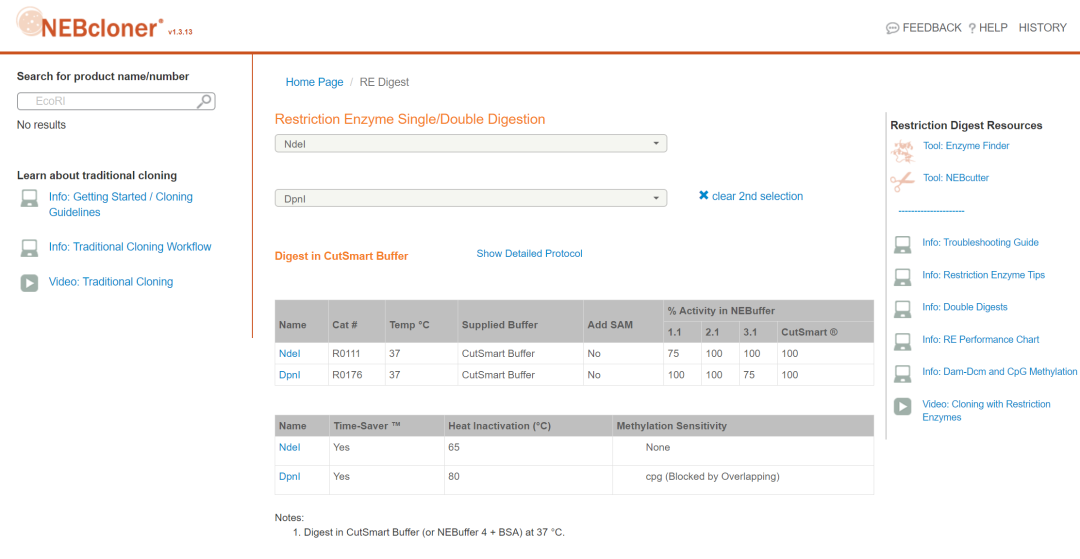
Task: Click in the product name search field
Action: click(116, 101)
